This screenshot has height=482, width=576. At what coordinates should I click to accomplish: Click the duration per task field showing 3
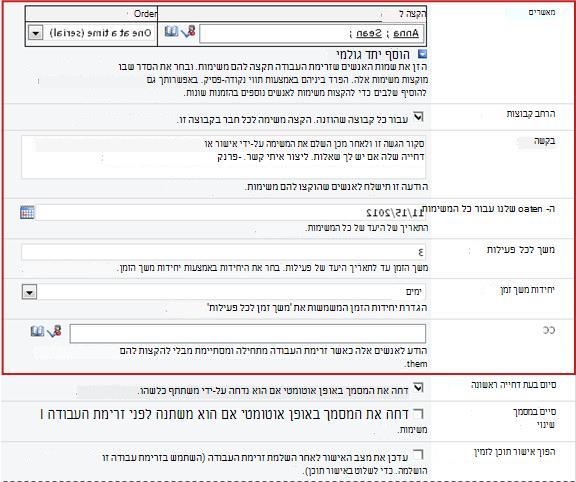(223, 252)
